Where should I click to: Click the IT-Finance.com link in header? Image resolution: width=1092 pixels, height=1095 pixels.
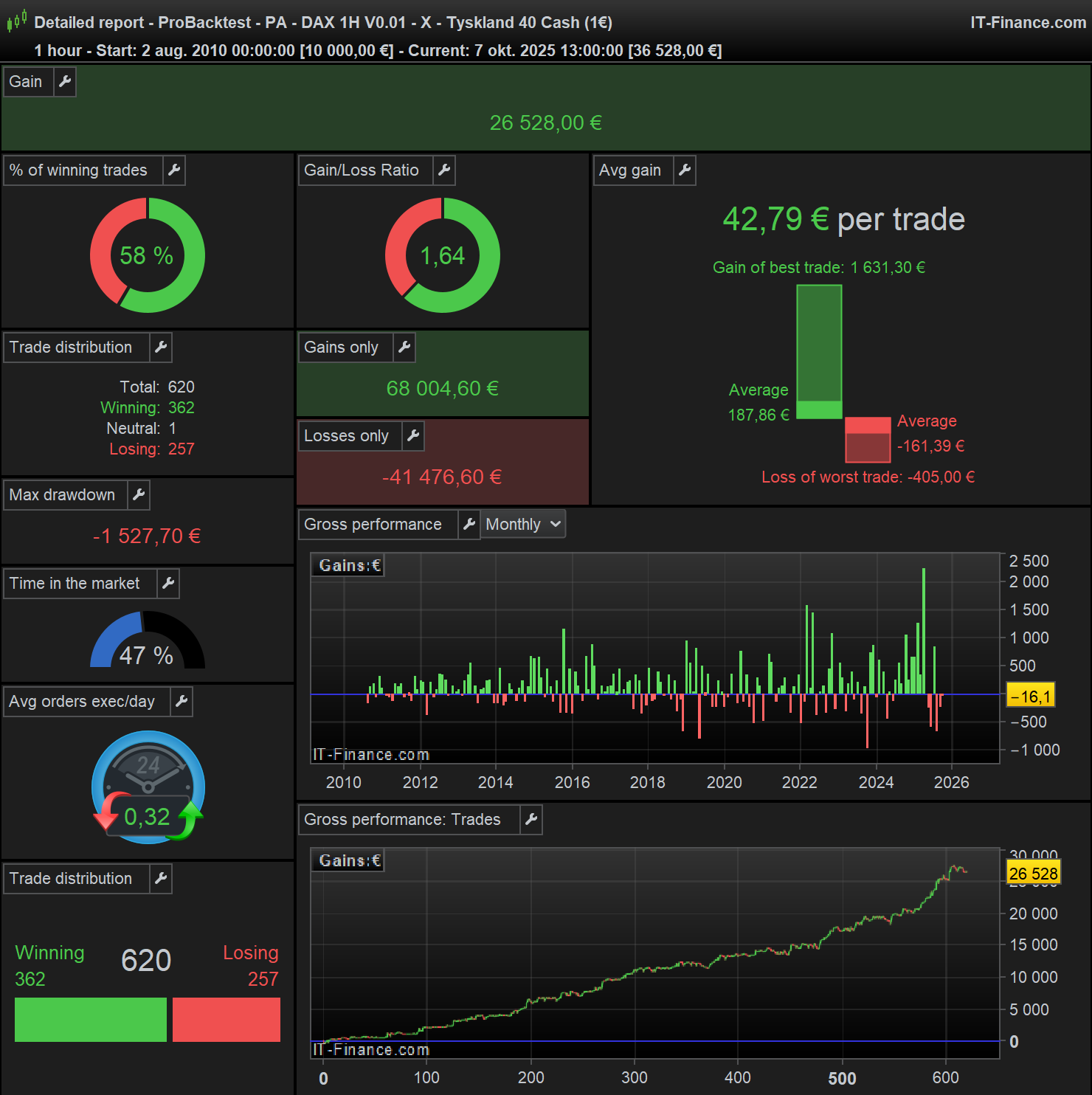click(1028, 23)
